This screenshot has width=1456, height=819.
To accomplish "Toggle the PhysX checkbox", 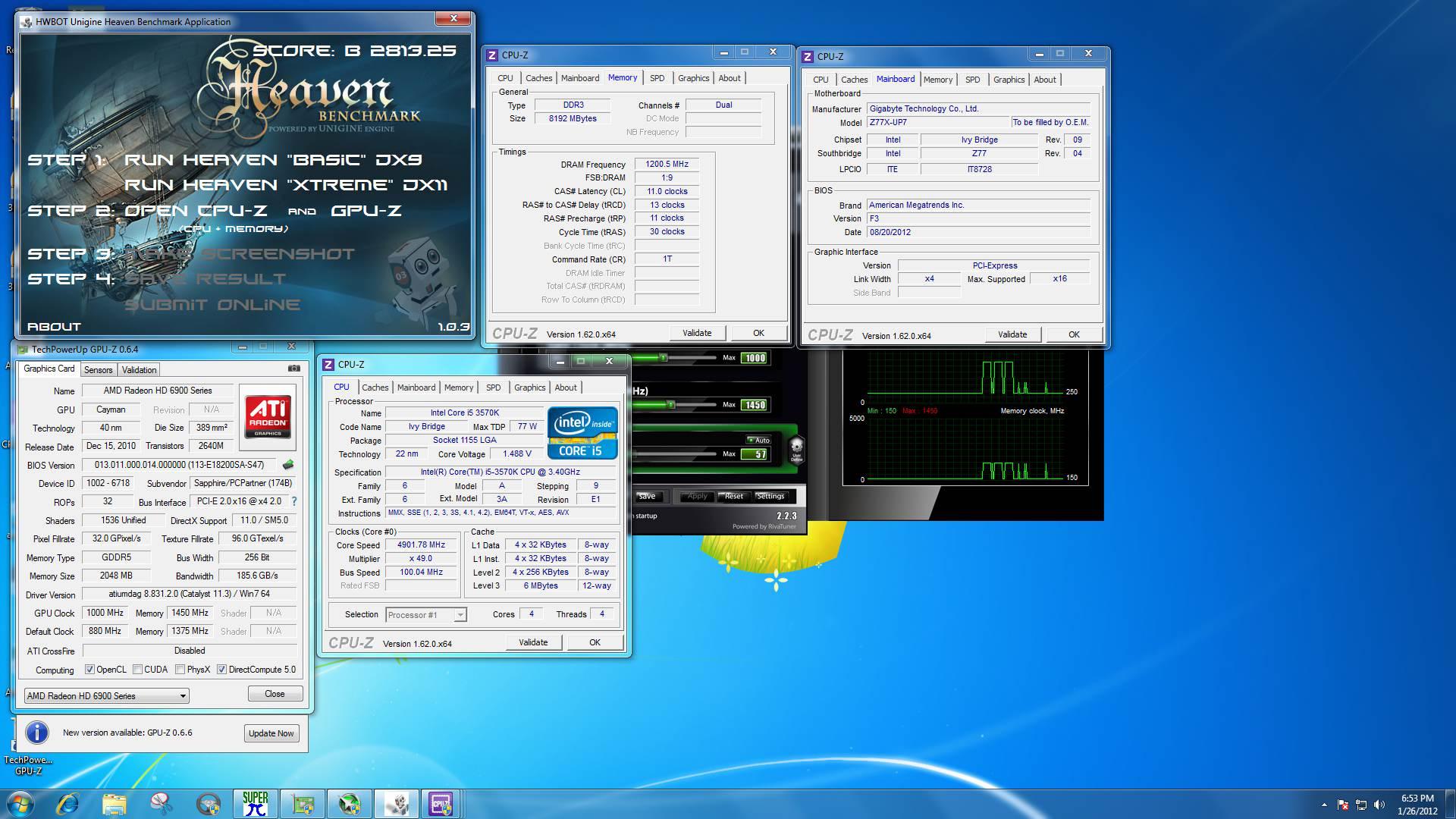I will click(180, 670).
